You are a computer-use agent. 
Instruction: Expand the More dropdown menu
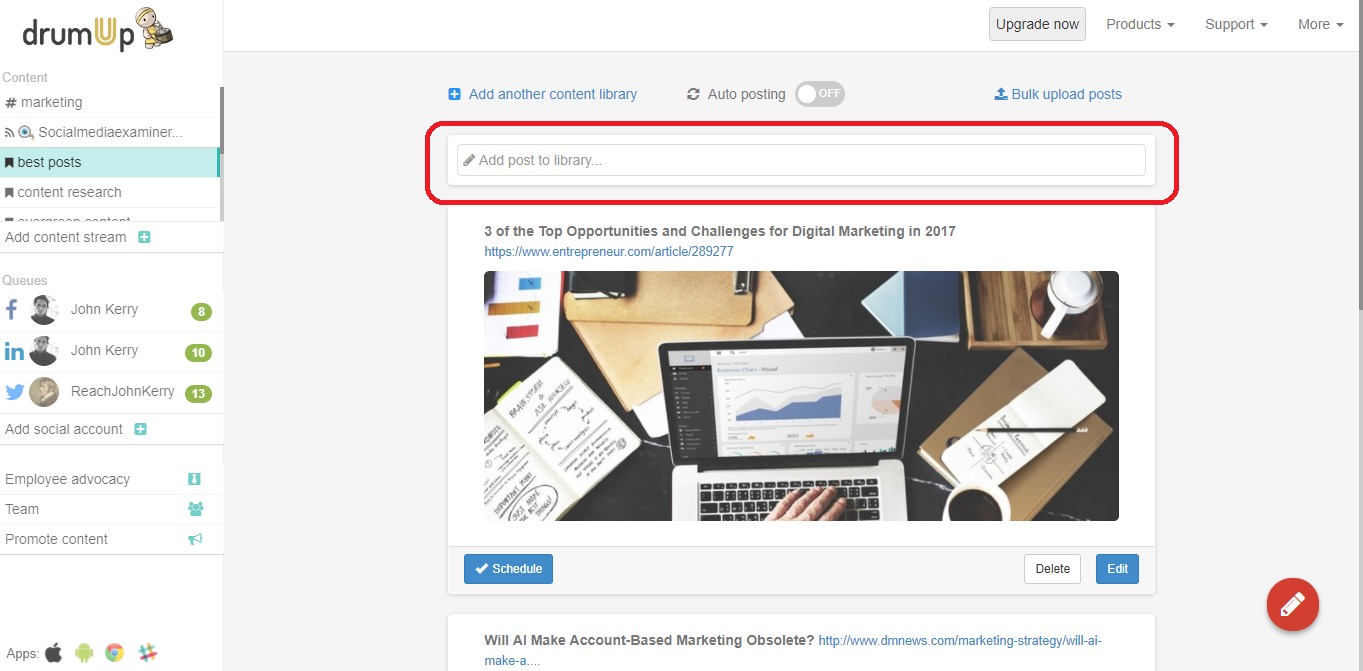click(1320, 24)
